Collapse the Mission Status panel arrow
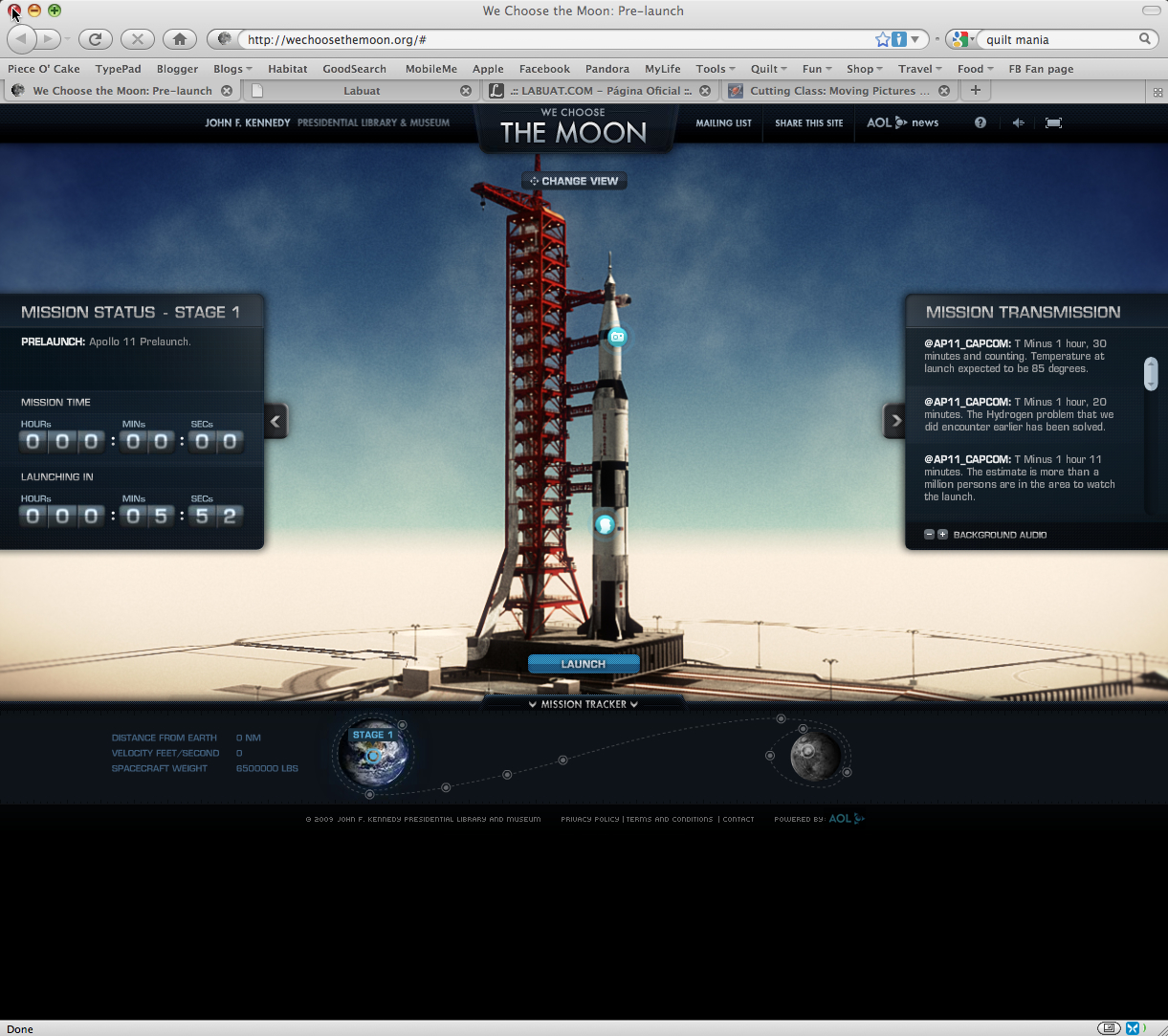 [275, 420]
